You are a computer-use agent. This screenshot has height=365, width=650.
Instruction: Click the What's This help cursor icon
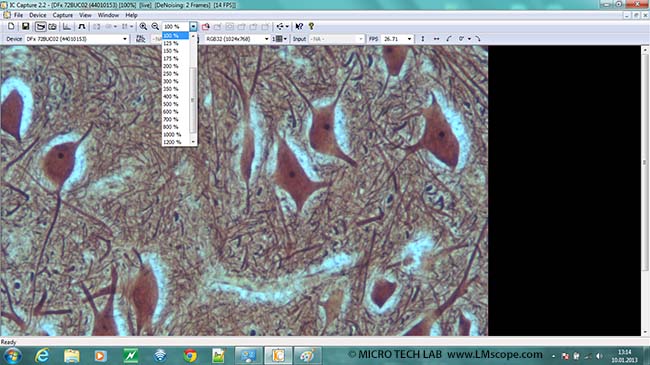click(299, 27)
